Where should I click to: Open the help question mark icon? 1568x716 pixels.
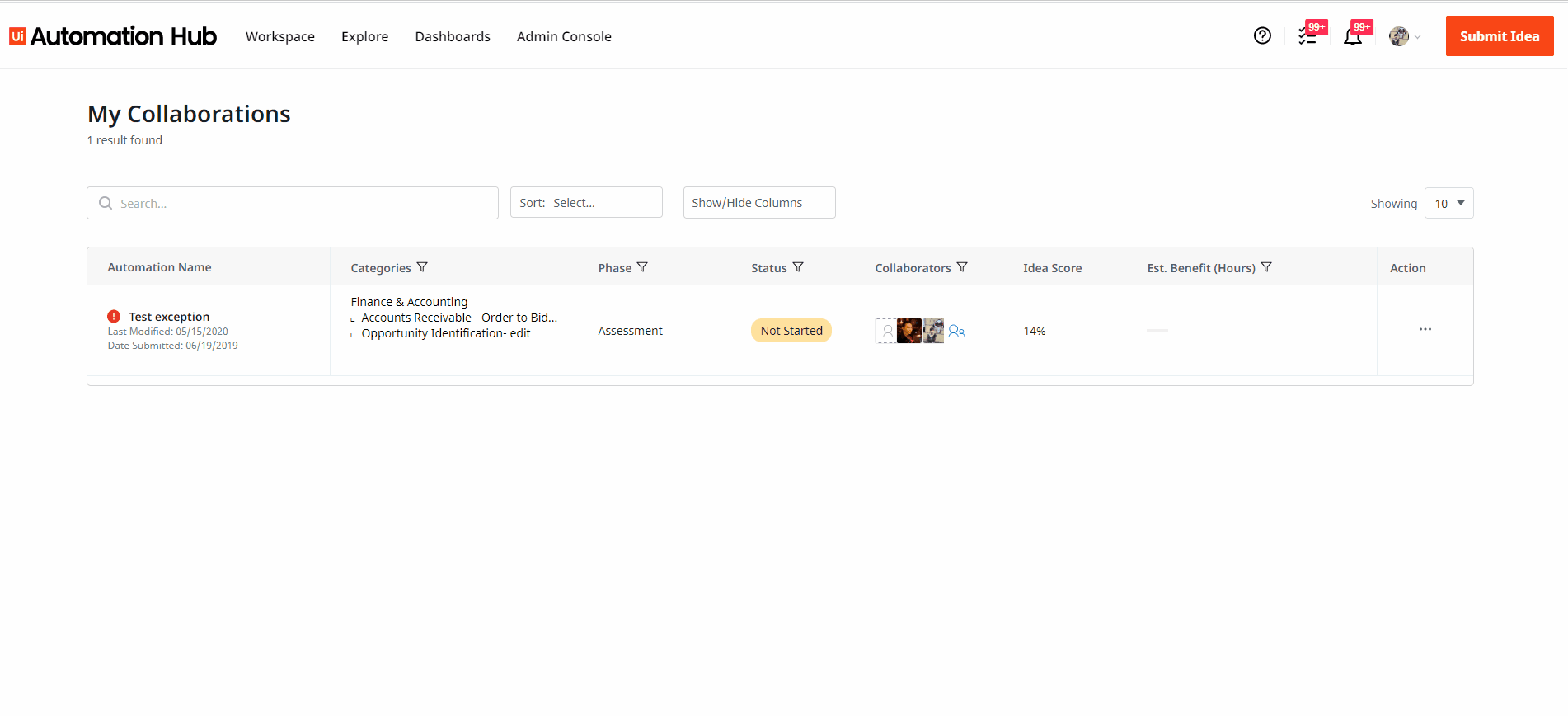pyautogui.click(x=1262, y=35)
